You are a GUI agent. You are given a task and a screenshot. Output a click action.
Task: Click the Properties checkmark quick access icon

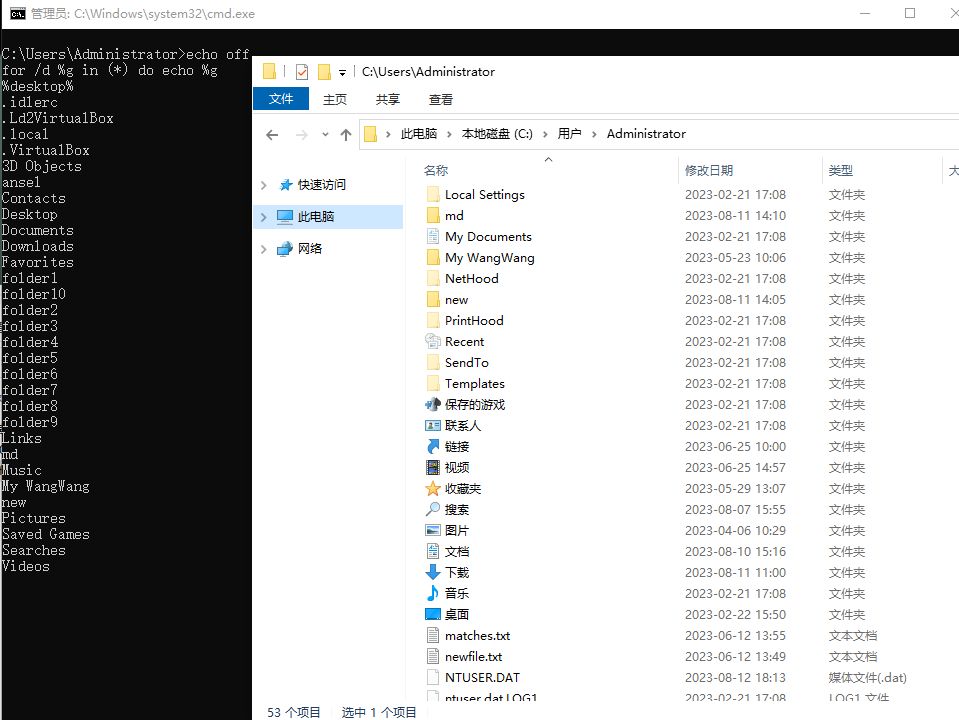pos(302,72)
